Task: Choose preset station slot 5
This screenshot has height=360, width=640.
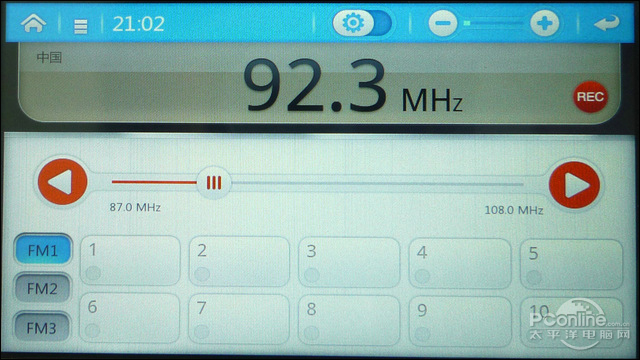Action: [x=571, y=264]
